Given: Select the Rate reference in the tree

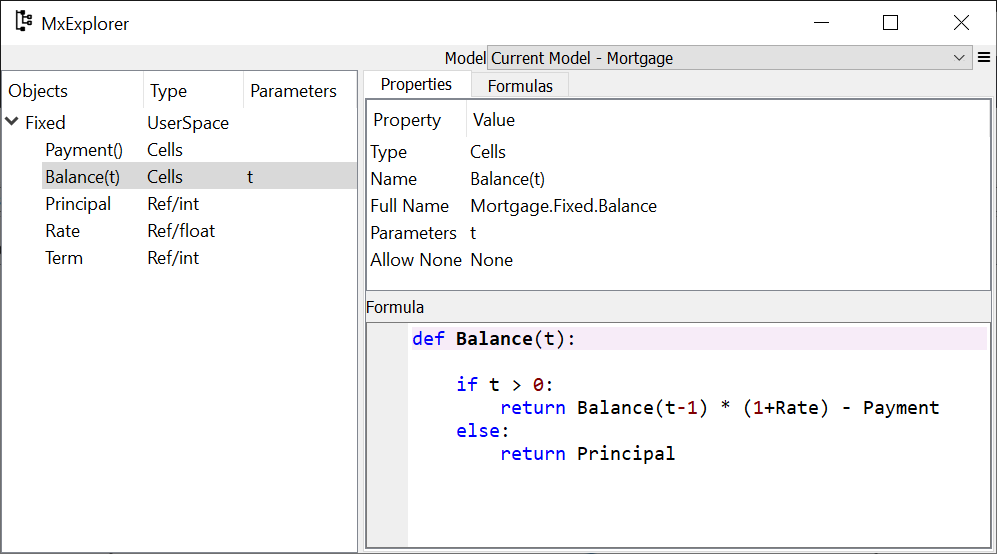Looking at the screenshot, I should tap(62, 231).
